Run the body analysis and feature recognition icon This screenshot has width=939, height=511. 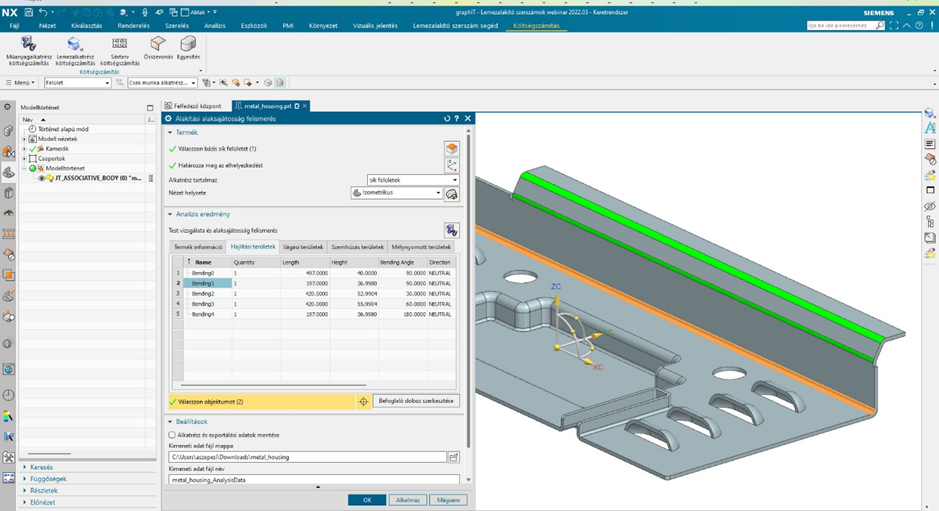coord(452,230)
